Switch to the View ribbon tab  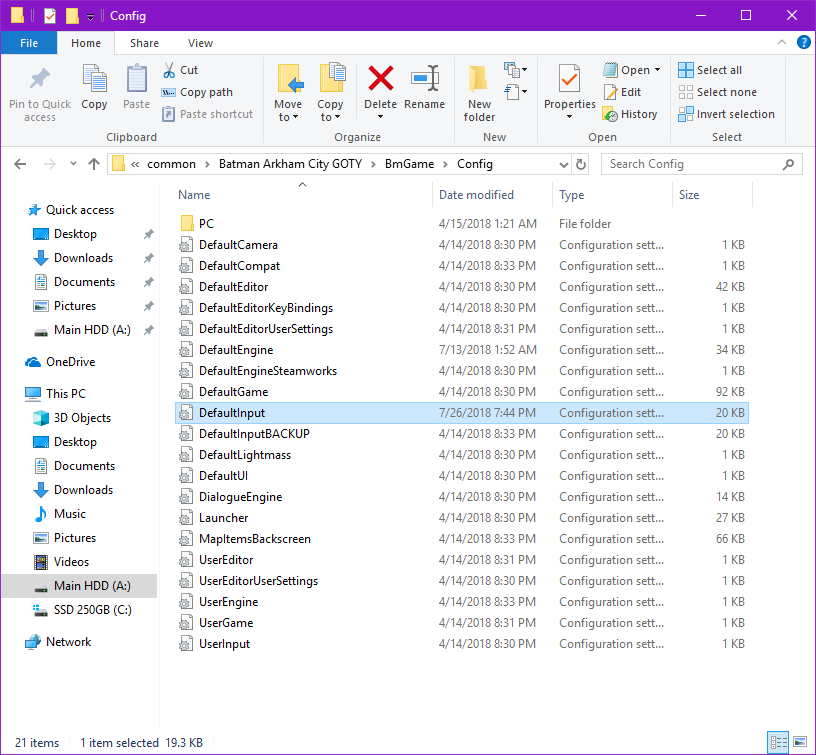tap(200, 43)
